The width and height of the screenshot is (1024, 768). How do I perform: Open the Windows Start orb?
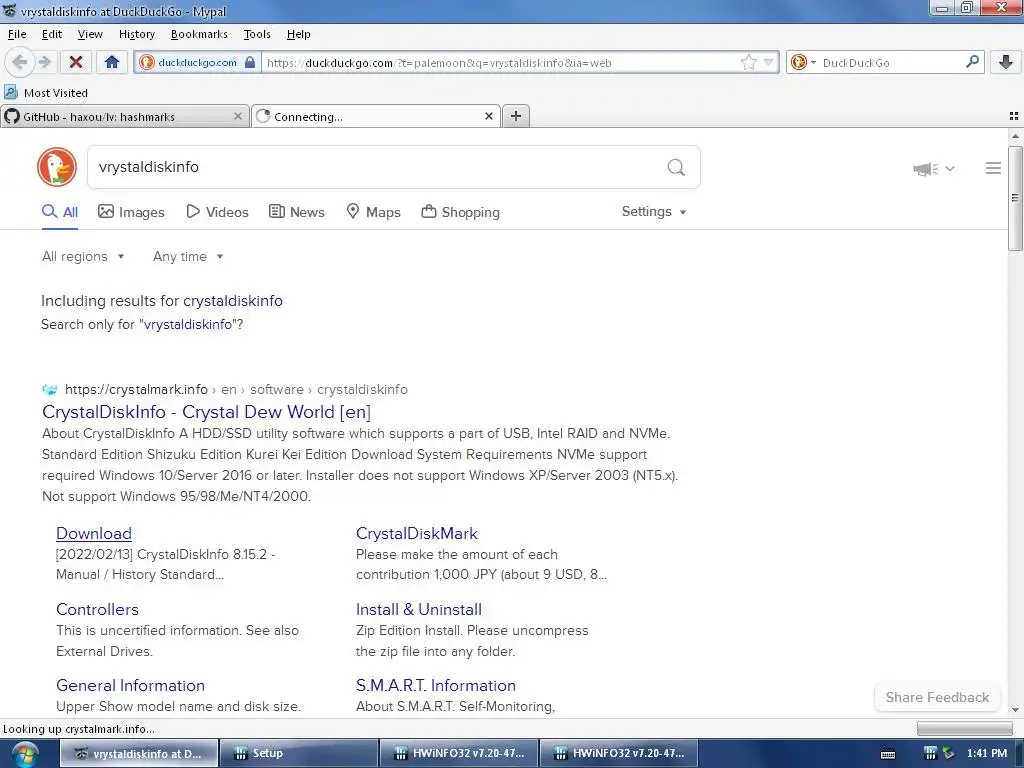pos(25,754)
